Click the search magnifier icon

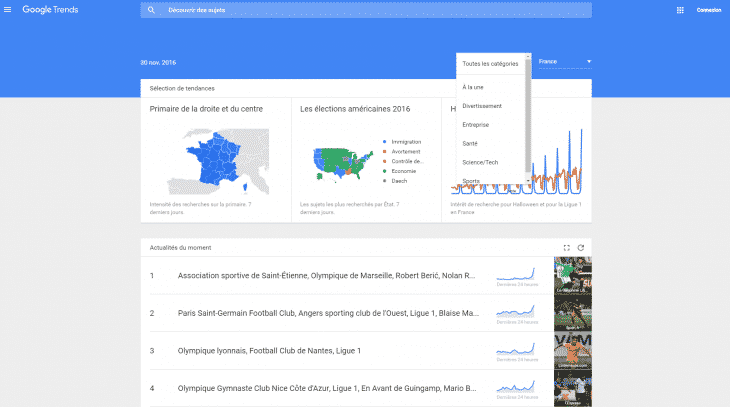click(151, 10)
